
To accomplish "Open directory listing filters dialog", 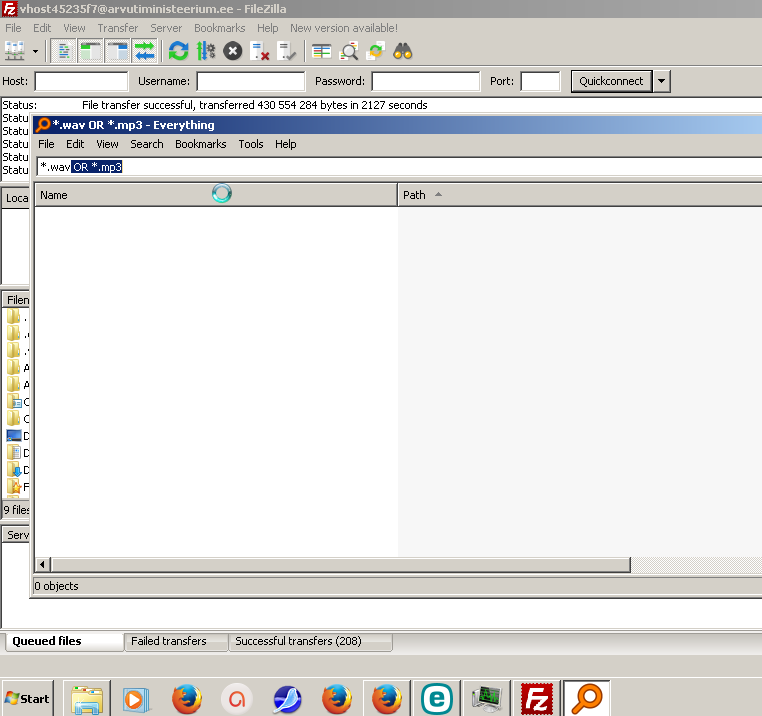I will coord(321,51).
